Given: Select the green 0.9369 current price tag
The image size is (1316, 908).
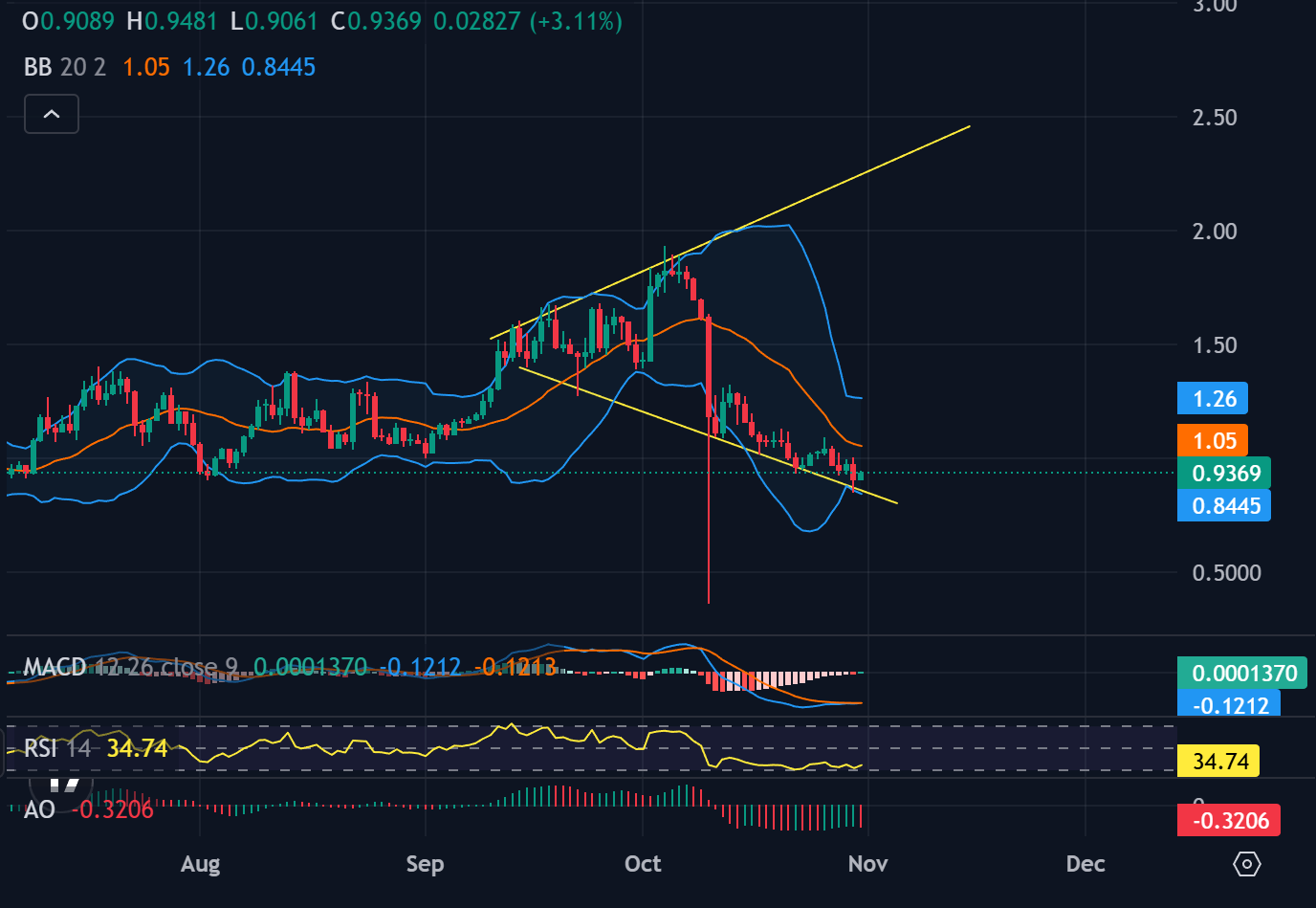Looking at the screenshot, I should (1224, 473).
